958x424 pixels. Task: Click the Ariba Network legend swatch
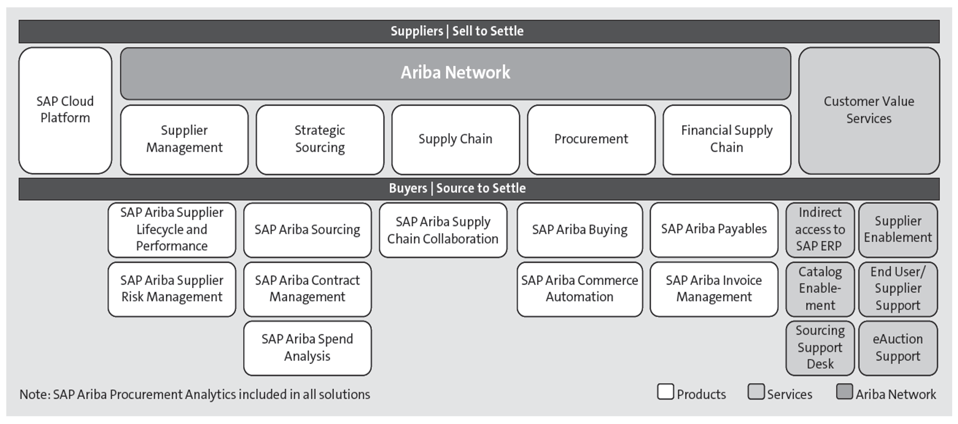[x=844, y=393]
